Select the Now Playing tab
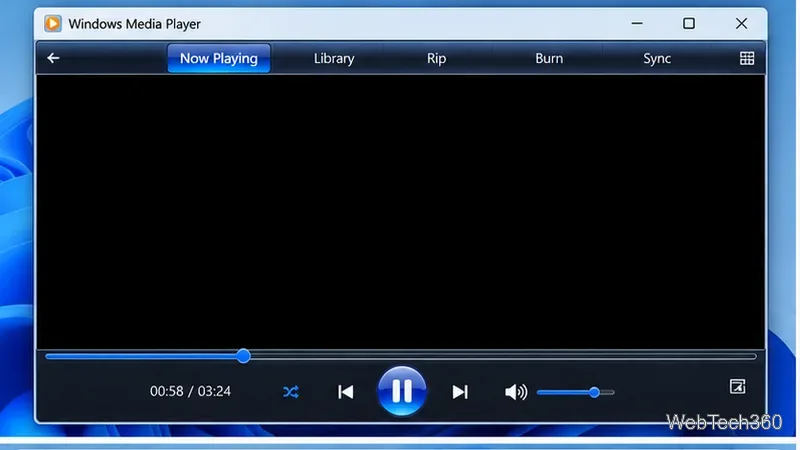 click(x=219, y=58)
